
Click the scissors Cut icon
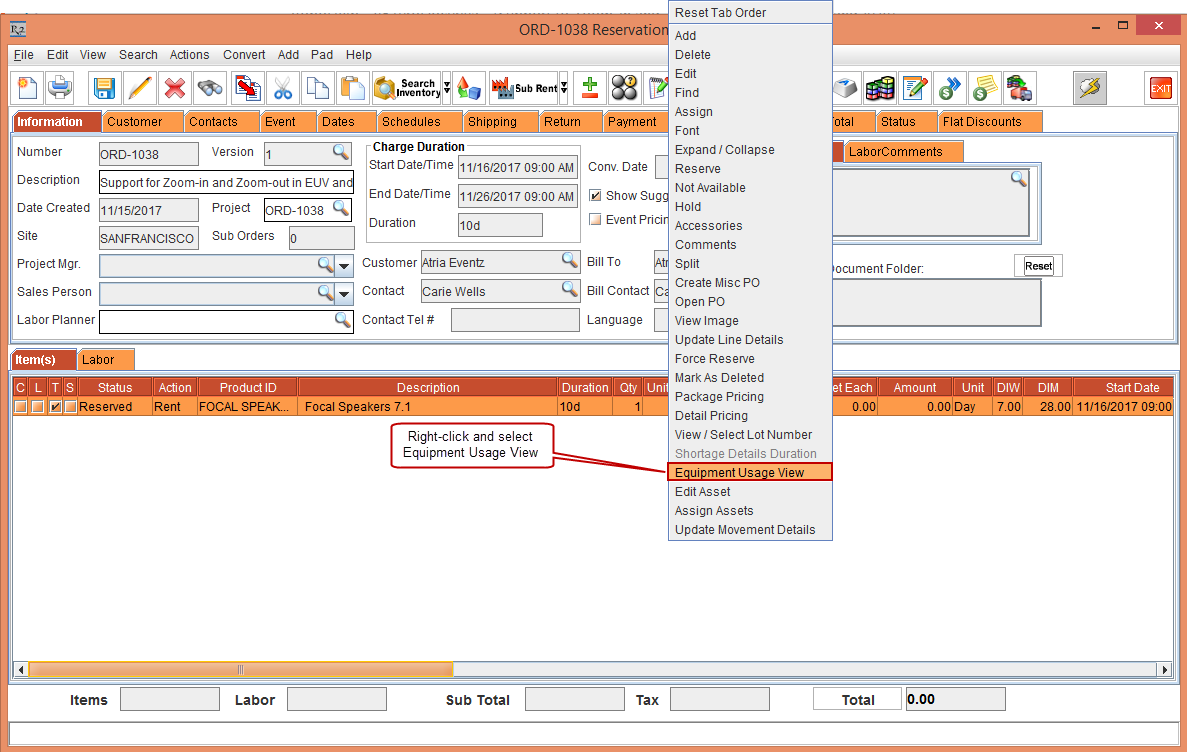coord(283,88)
